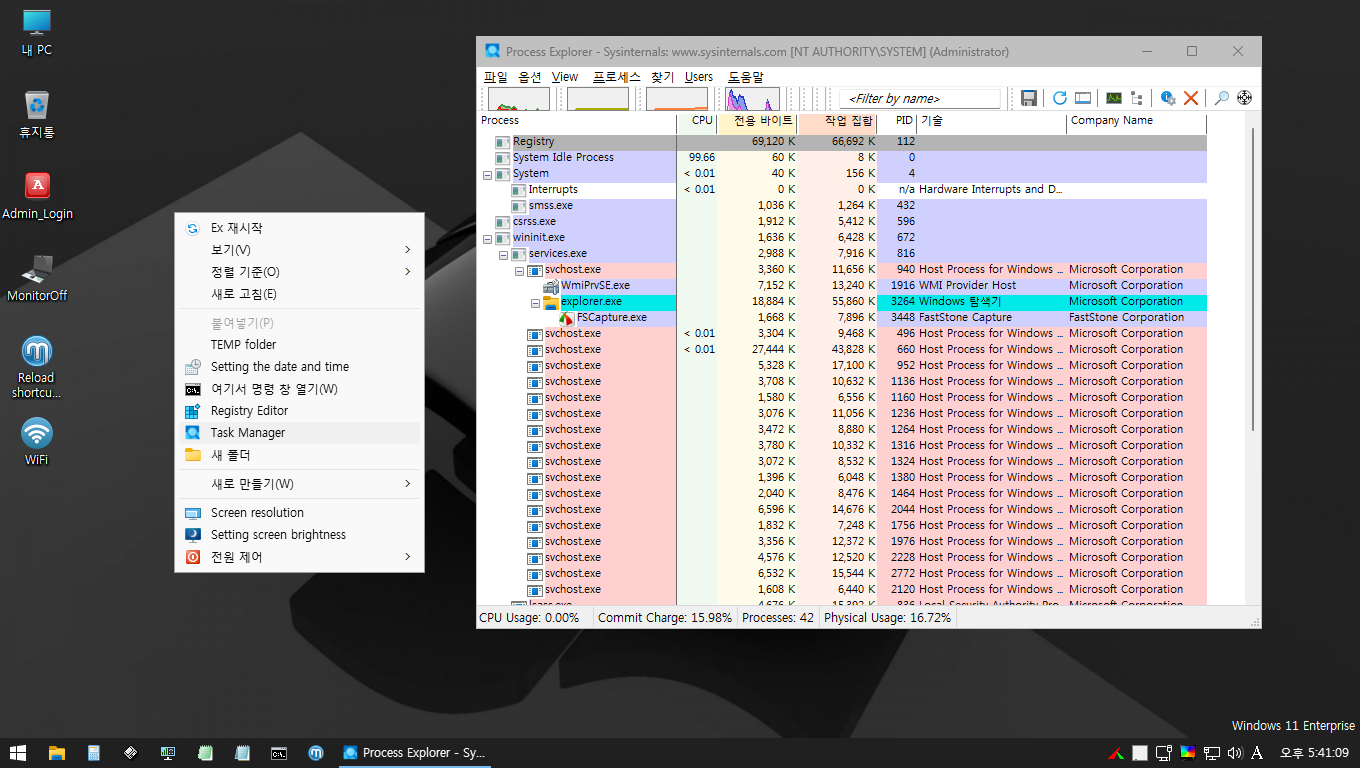Open the 파일 menu
Viewport: 1360px width, 768px height.
pos(495,77)
